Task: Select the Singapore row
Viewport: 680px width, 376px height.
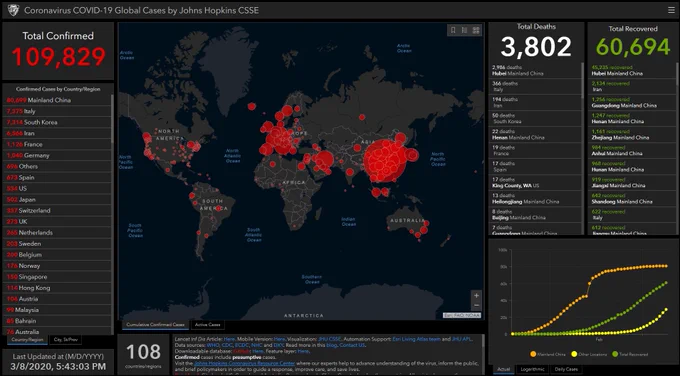Action: tap(57, 277)
